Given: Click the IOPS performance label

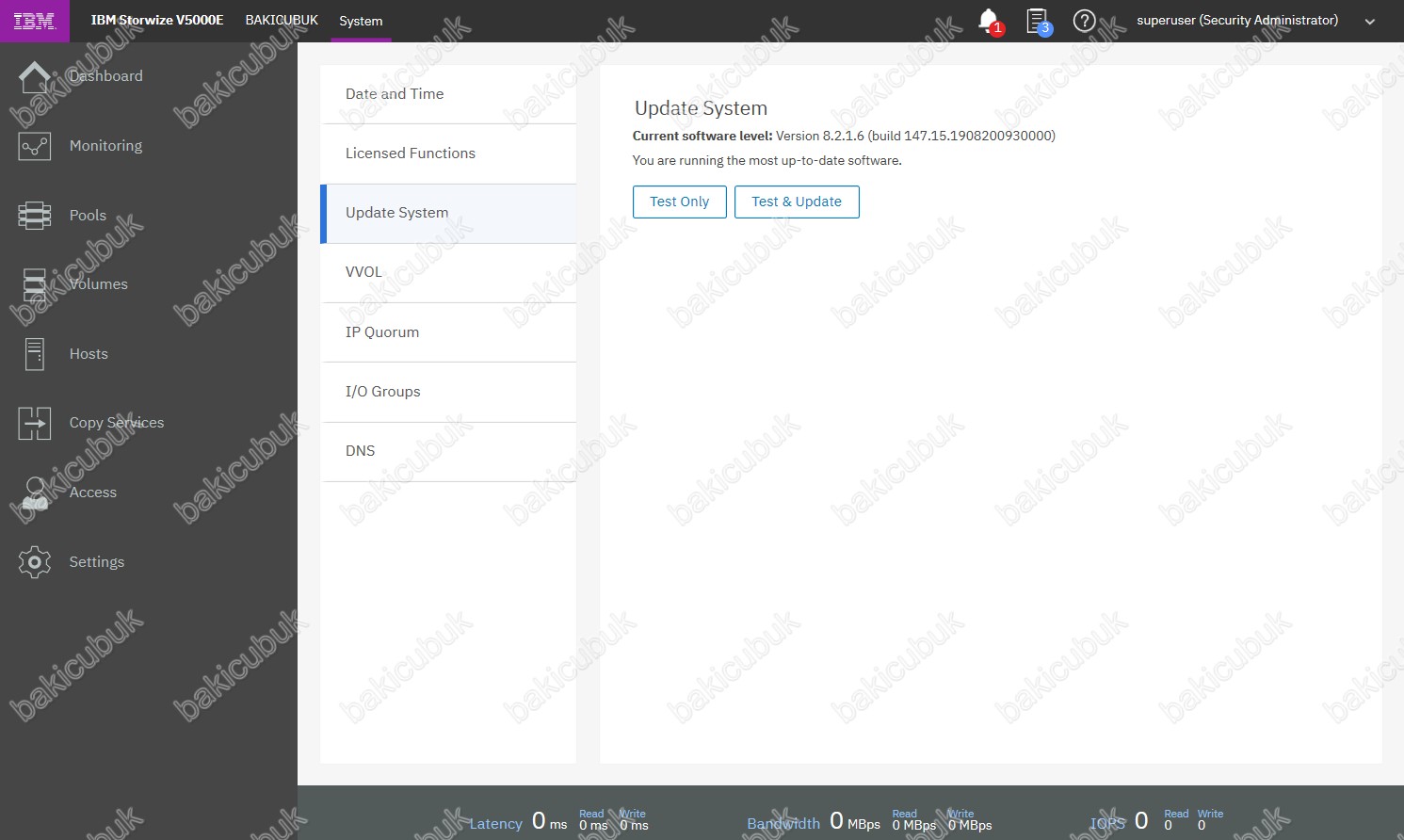Looking at the screenshot, I should 1107,824.
